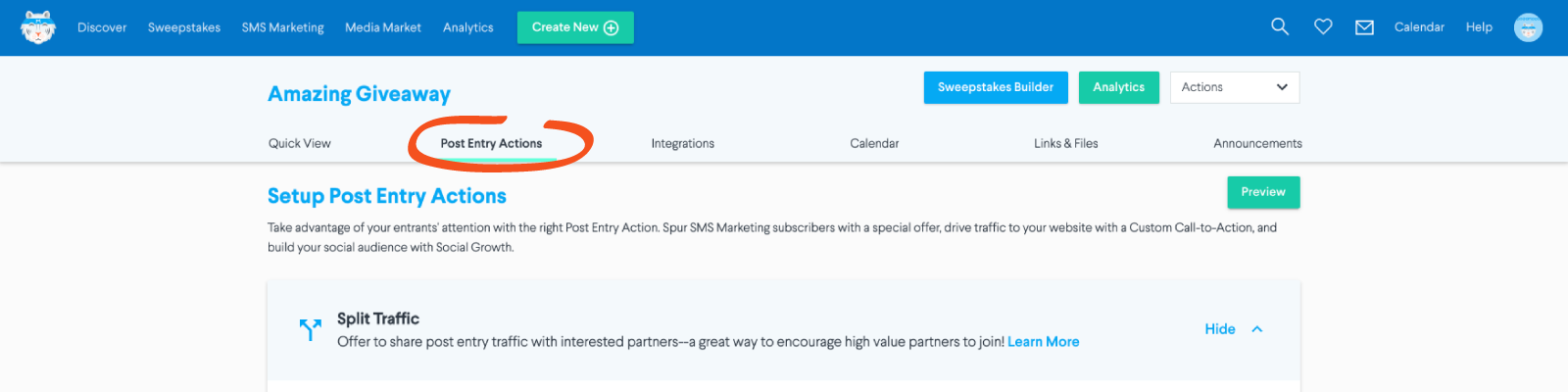1568x392 pixels.
Task: Open SMS Marketing in the top menu
Action: tap(283, 27)
